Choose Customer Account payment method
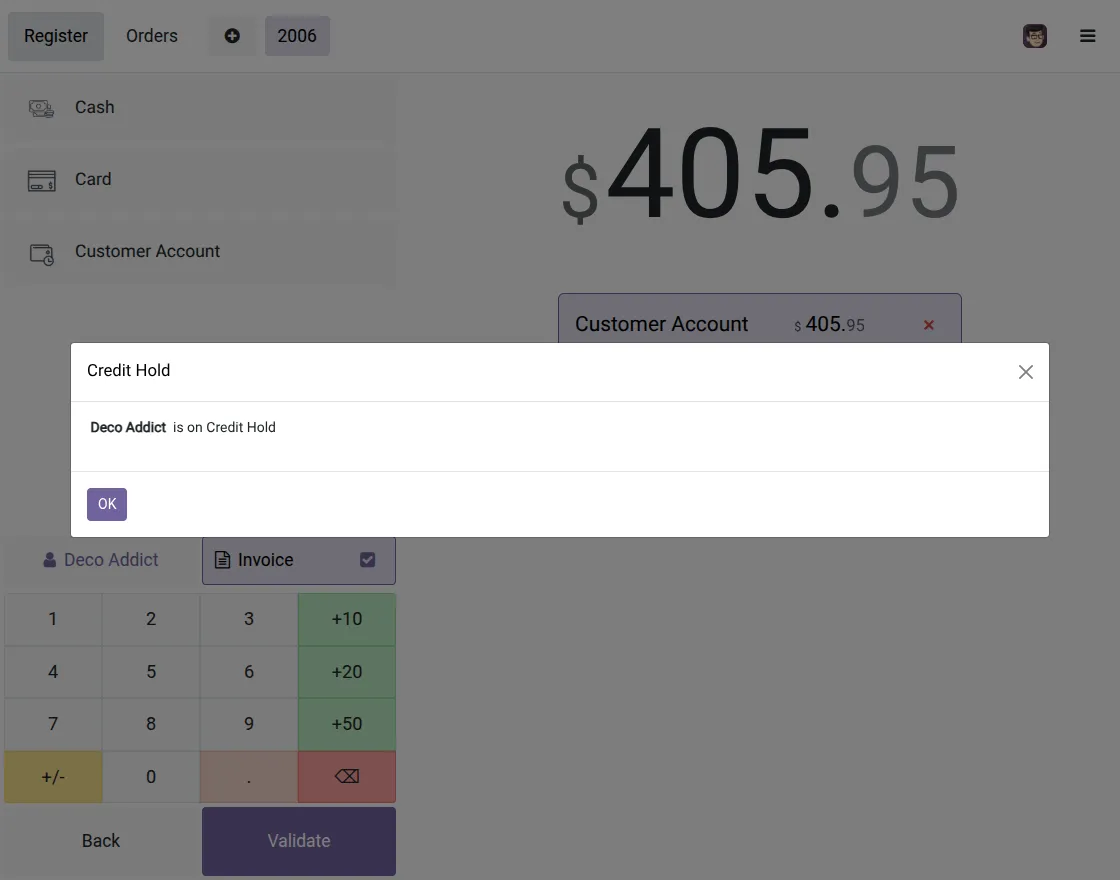 click(x=200, y=251)
